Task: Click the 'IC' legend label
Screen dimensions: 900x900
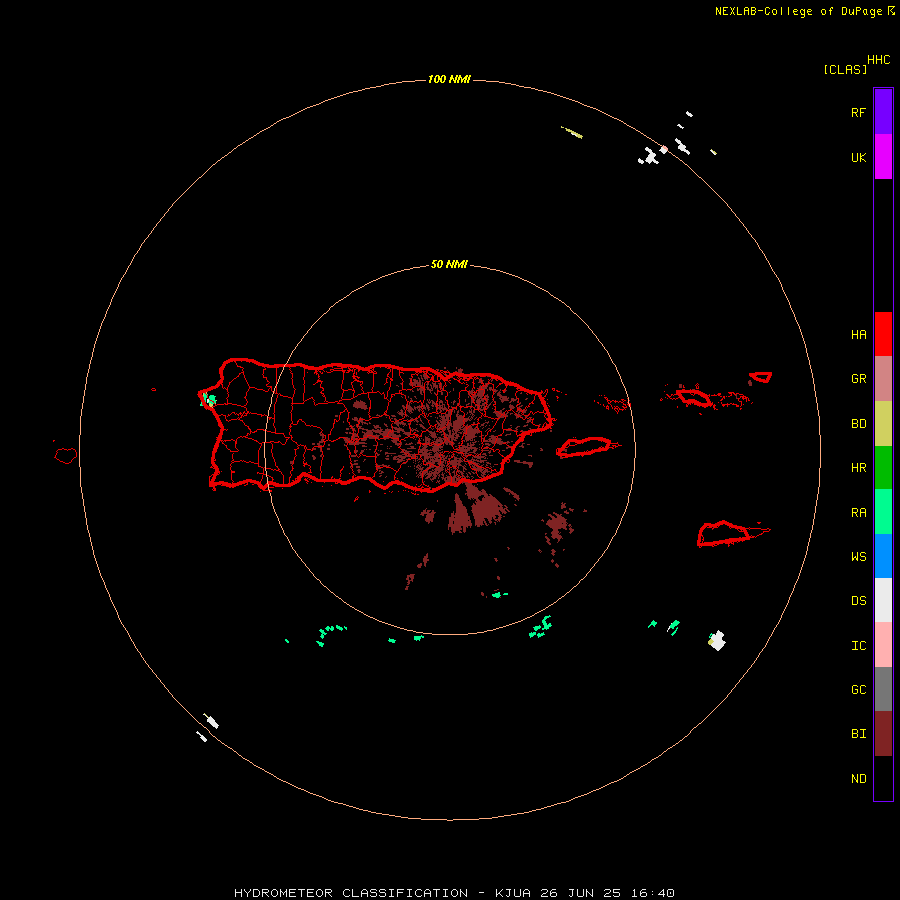Action: (x=858, y=646)
